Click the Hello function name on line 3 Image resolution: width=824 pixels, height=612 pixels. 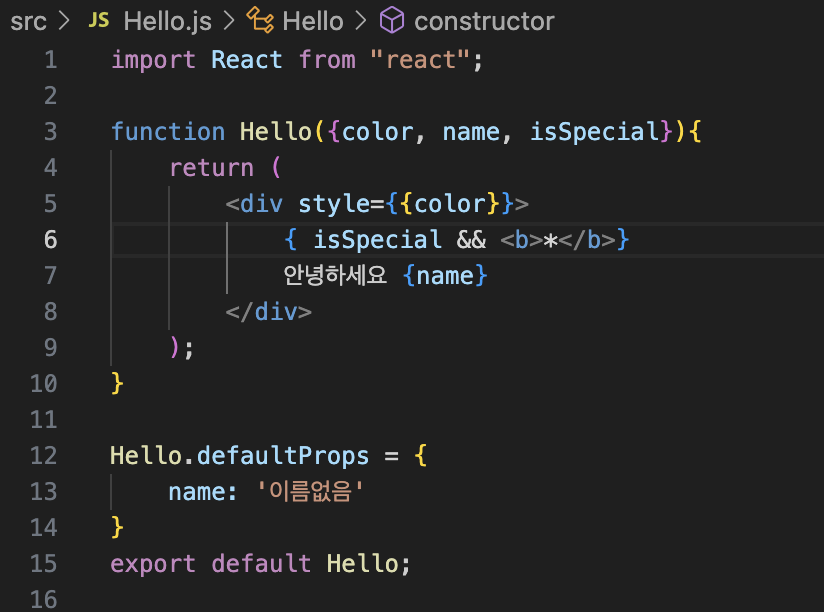pos(276,131)
